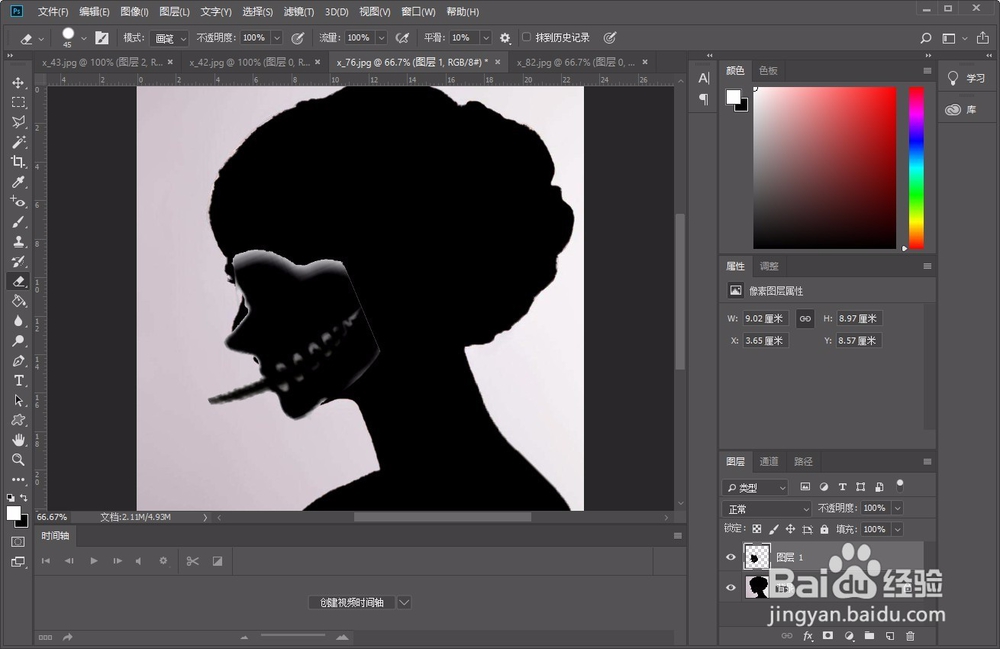Open the eraser mode 画笔 dropdown
Screen dimensions: 1000x649
pos(170,38)
